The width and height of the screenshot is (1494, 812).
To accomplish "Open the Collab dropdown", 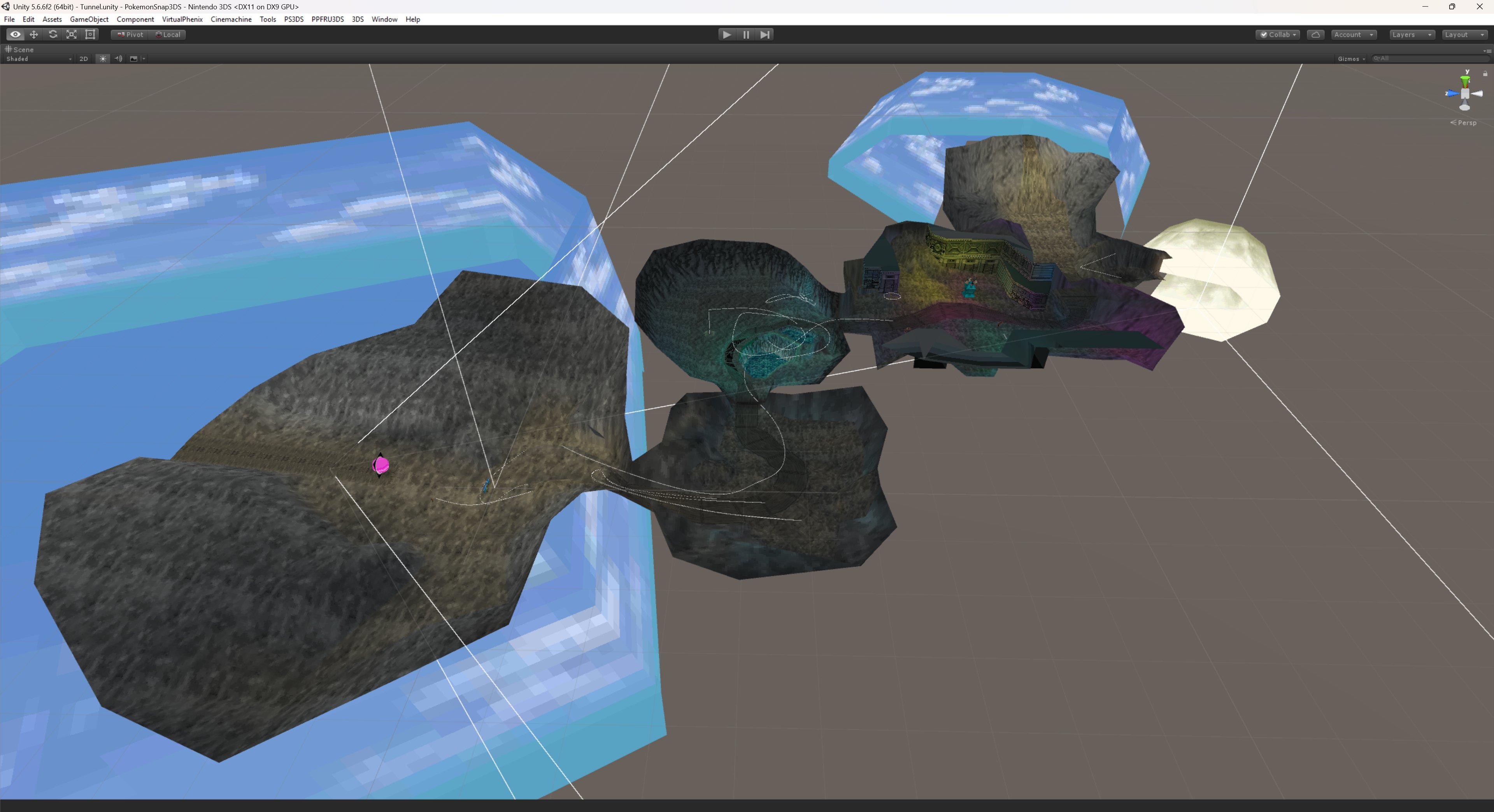I will tap(1278, 35).
